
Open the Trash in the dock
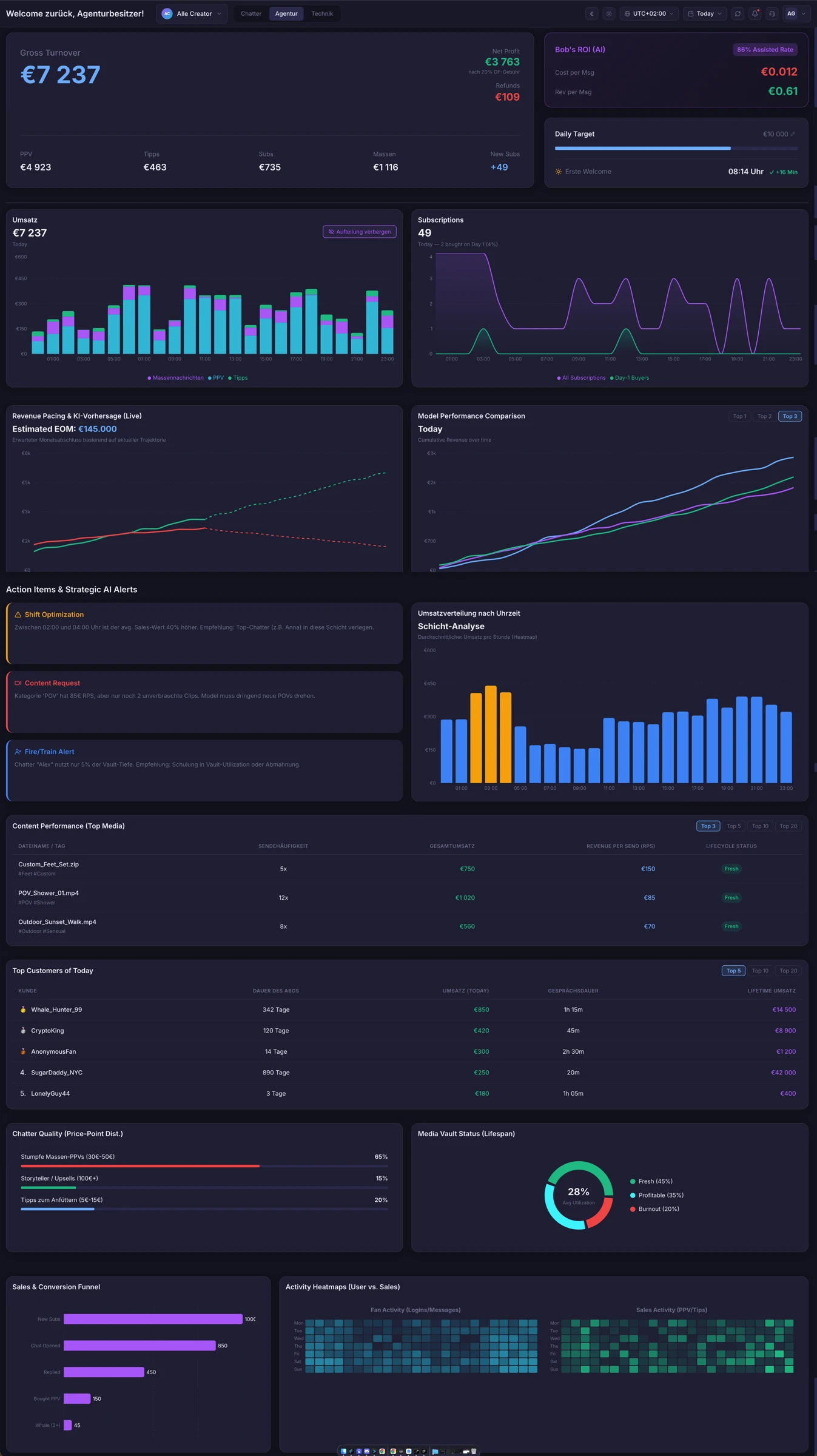click(x=474, y=1451)
